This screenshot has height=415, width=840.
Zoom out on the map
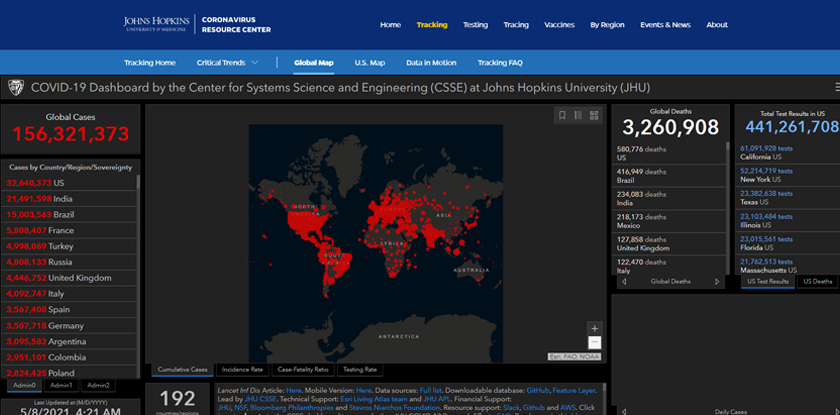click(x=595, y=342)
